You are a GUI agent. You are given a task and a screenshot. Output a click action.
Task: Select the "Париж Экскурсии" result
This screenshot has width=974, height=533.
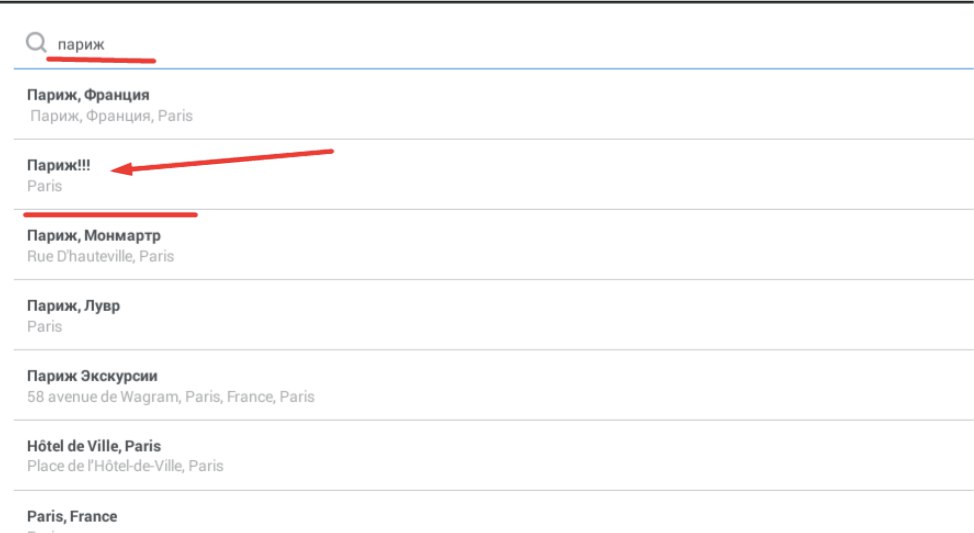pos(92,376)
